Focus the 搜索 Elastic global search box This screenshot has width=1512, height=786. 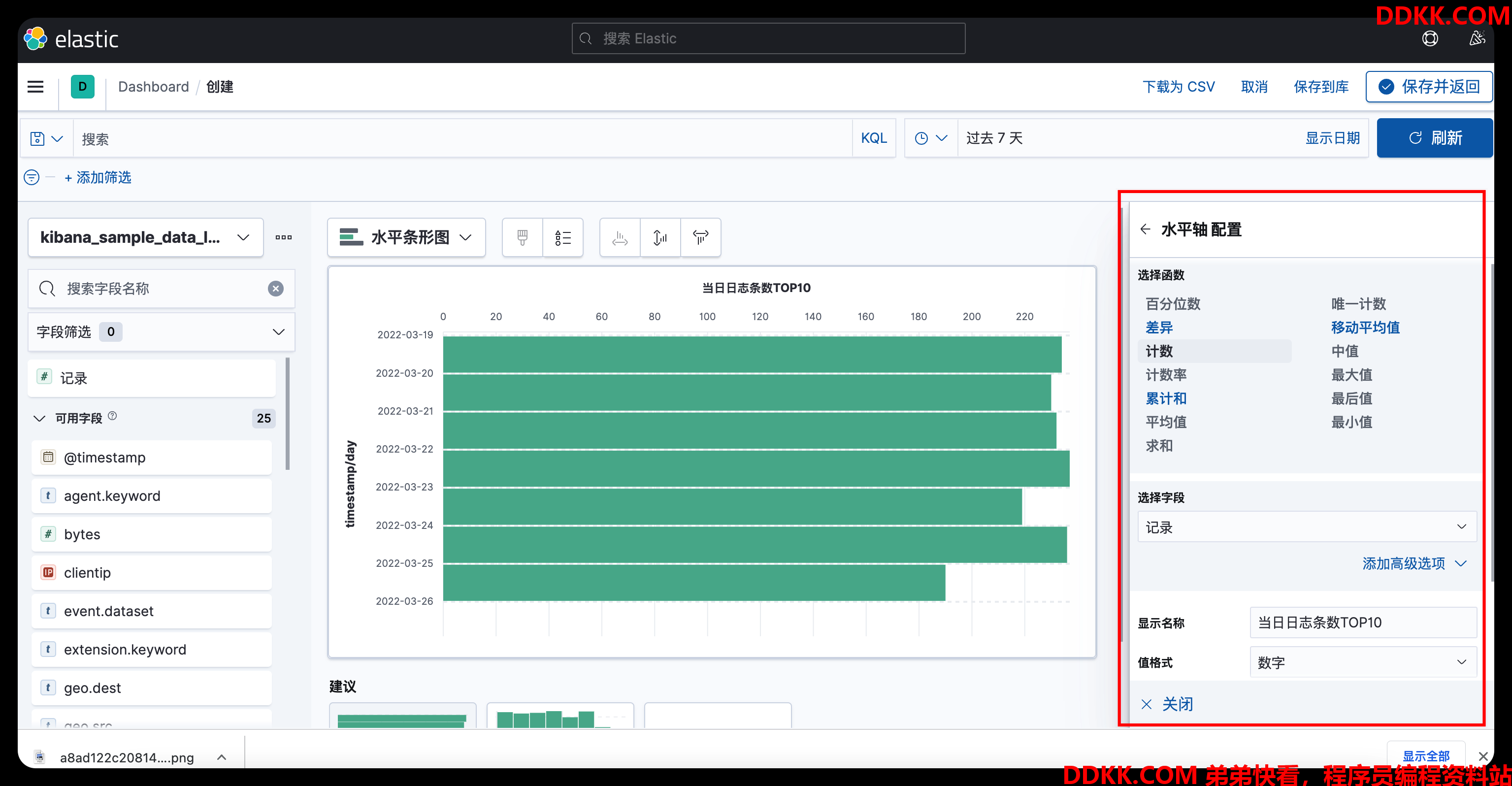coord(768,39)
